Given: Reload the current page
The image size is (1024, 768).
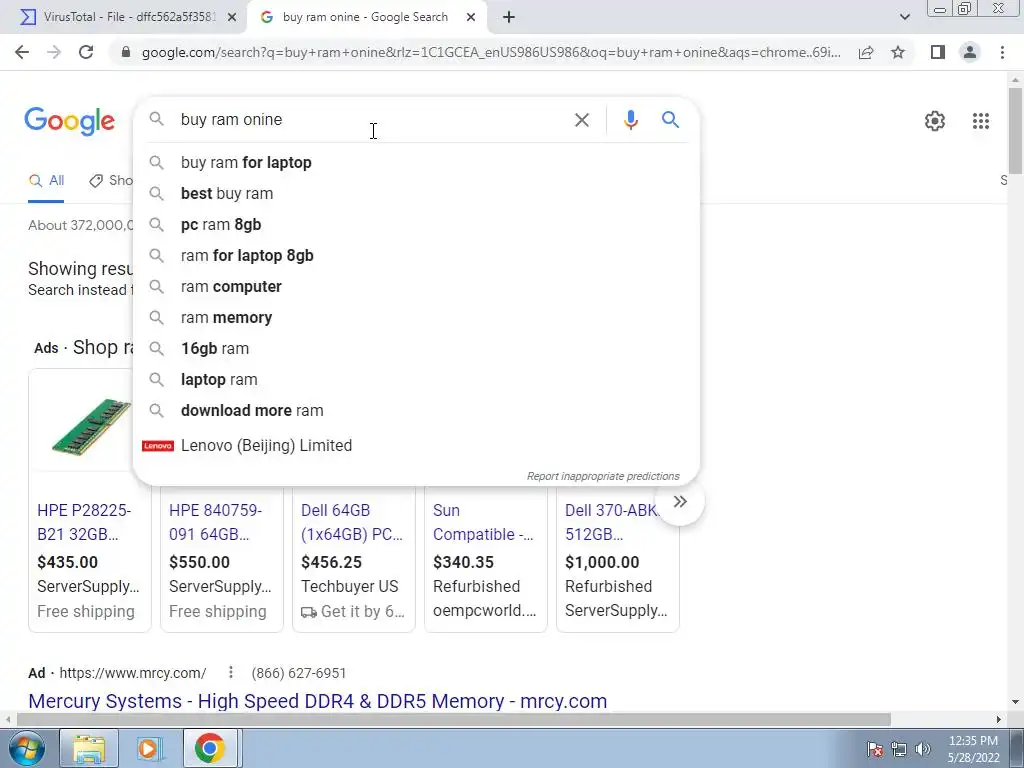Looking at the screenshot, I should pyautogui.click(x=86, y=52).
